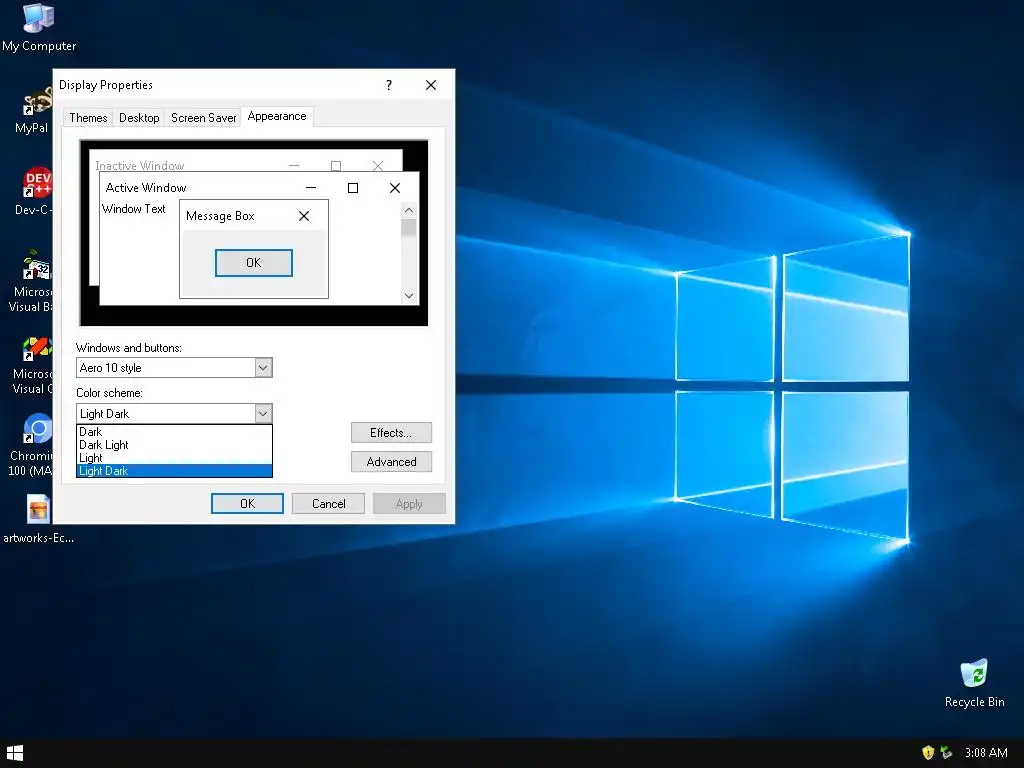The width and height of the screenshot is (1024, 768).
Task: Switch to the Desktop tab
Action: (x=139, y=118)
